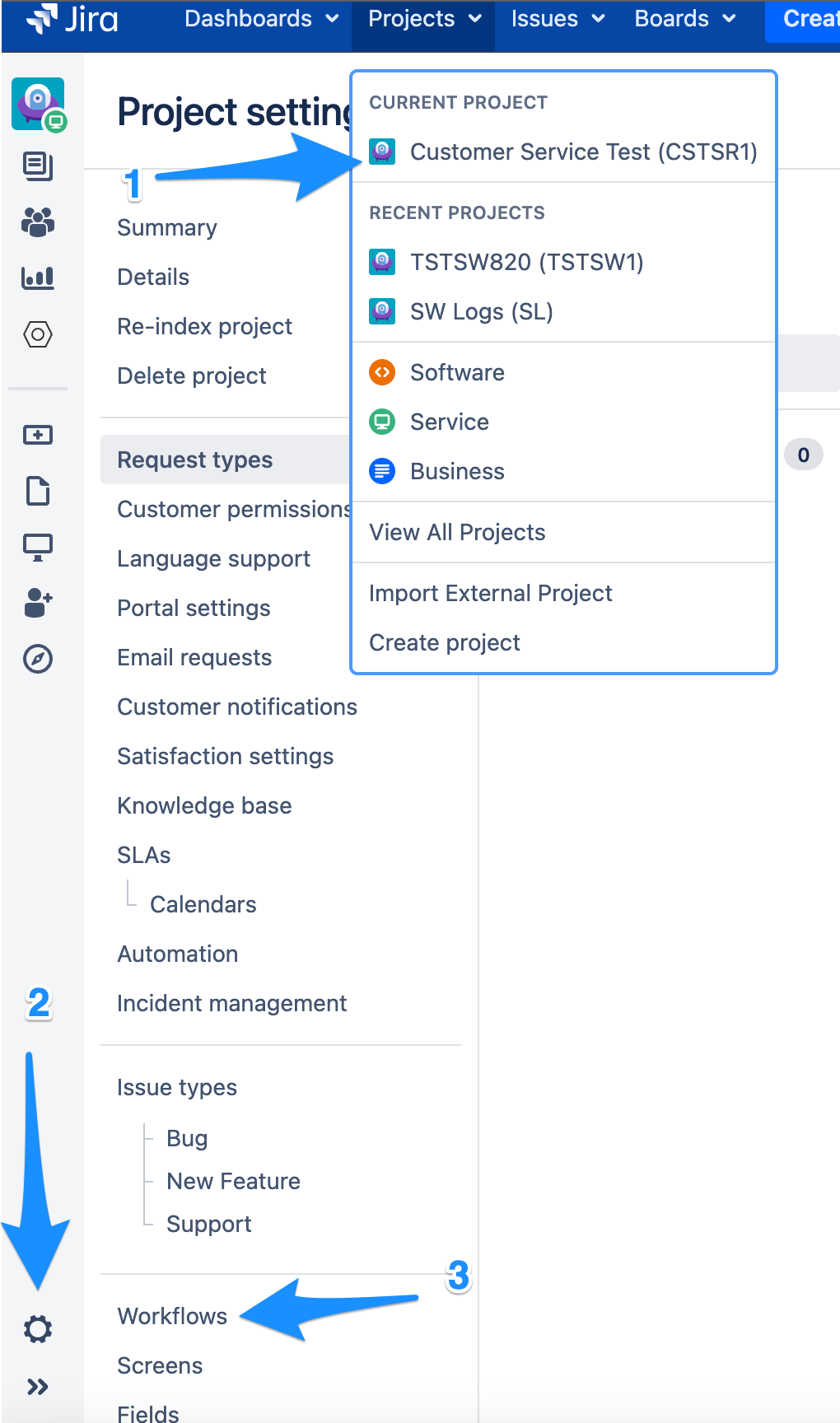Image resolution: width=840 pixels, height=1423 pixels.
Task: Click the Jira logo
Action: tap(72, 19)
